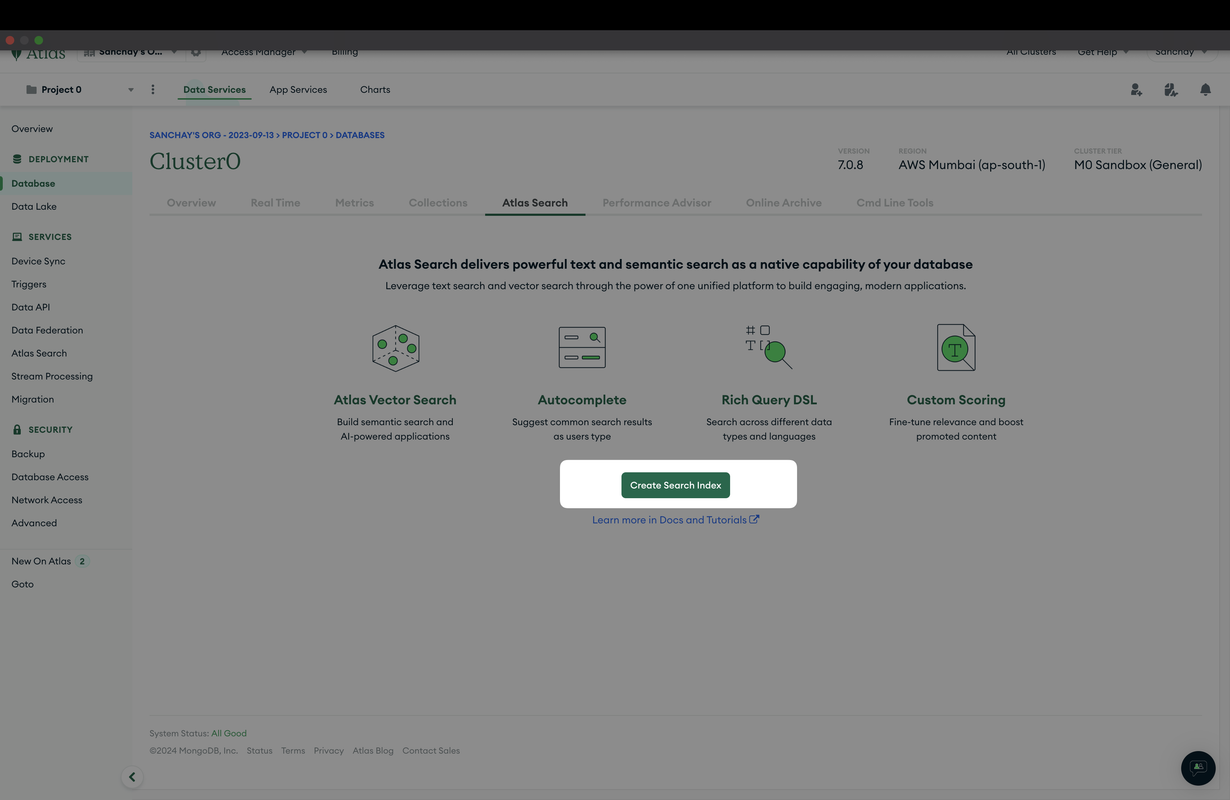Screen dimensions: 1230x800
Task: Open Network Access in the sidebar
Action: click(x=47, y=500)
